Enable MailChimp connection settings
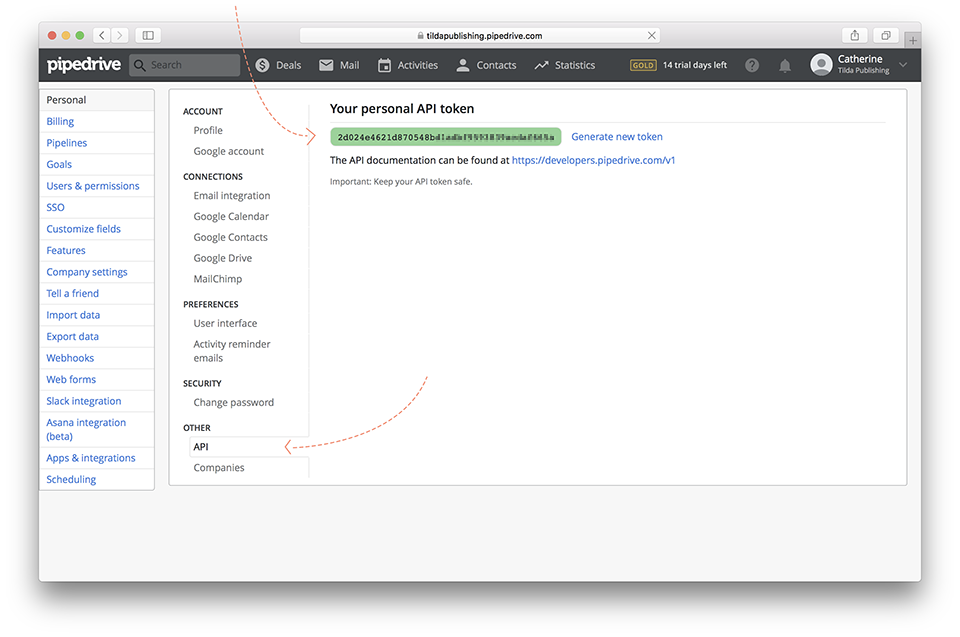This screenshot has height=637, width=960. 219,278
